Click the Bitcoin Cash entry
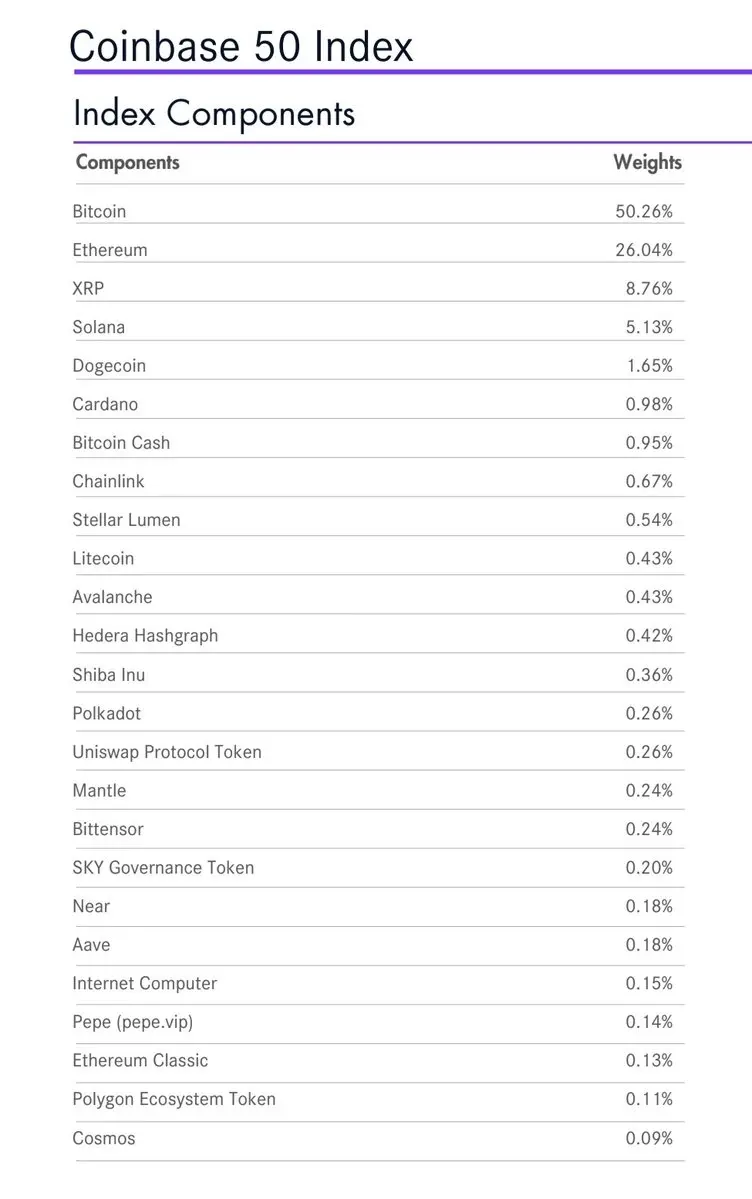The height and width of the screenshot is (1199, 752). click(122, 443)
